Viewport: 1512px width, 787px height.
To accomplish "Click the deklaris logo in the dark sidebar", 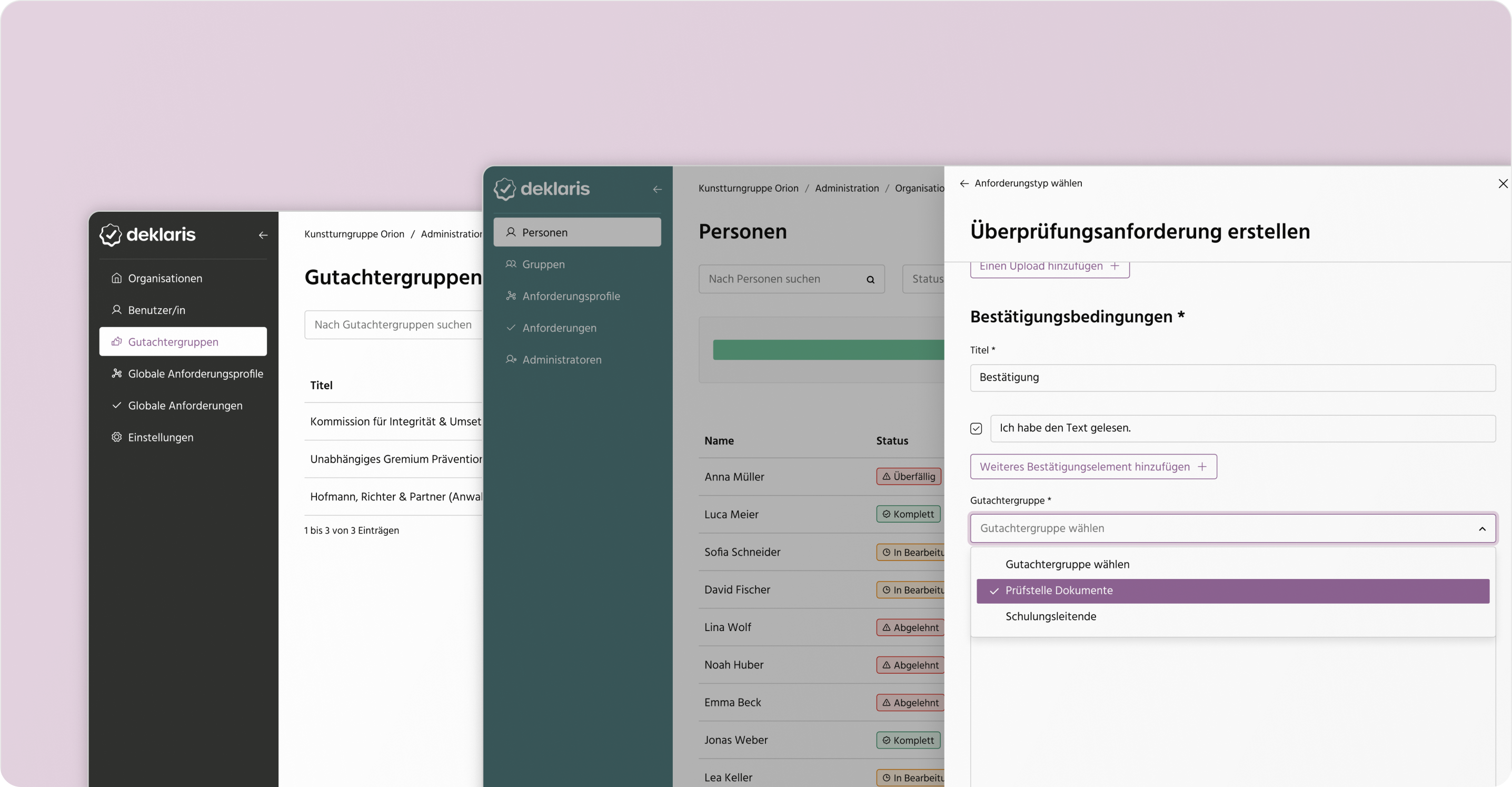I will (148, 234).
